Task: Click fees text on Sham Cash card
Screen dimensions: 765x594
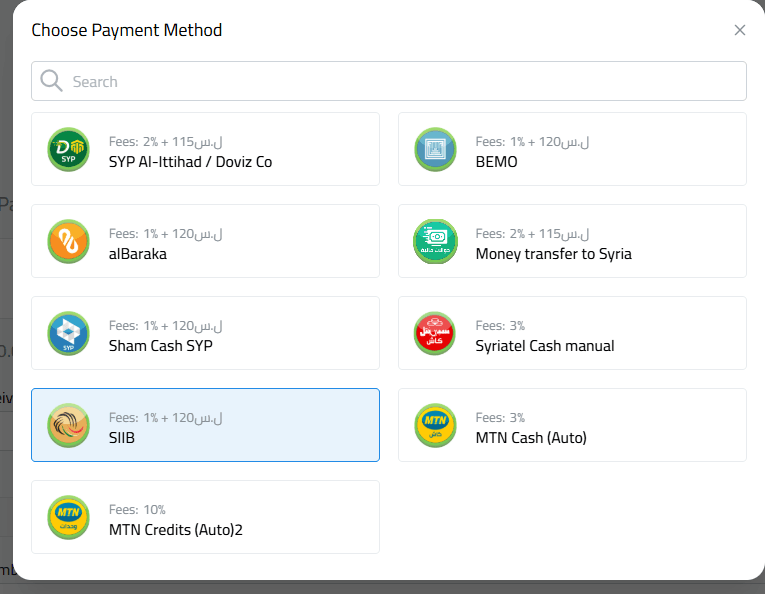Action: tap(165, 326)
